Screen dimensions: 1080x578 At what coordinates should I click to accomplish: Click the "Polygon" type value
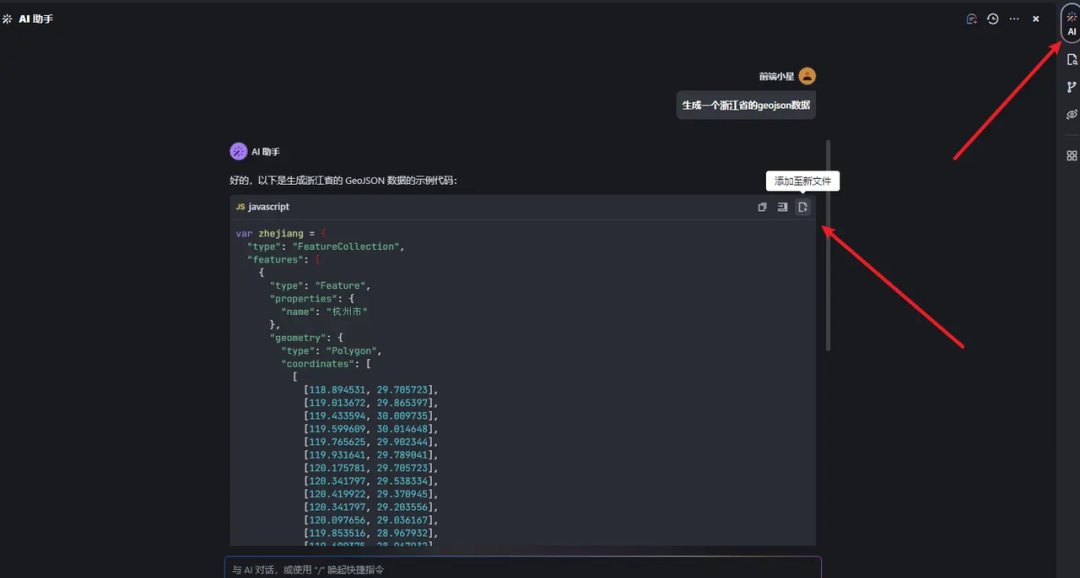tap(351, 351)
